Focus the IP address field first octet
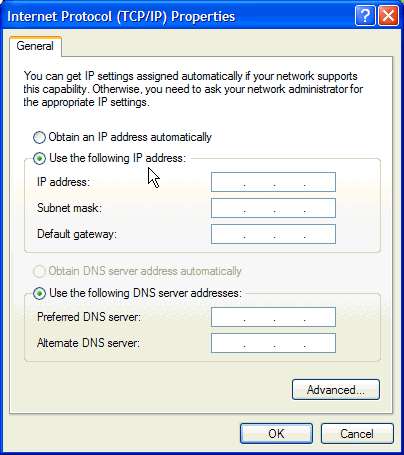404x455 pixels. pos(228,182)
